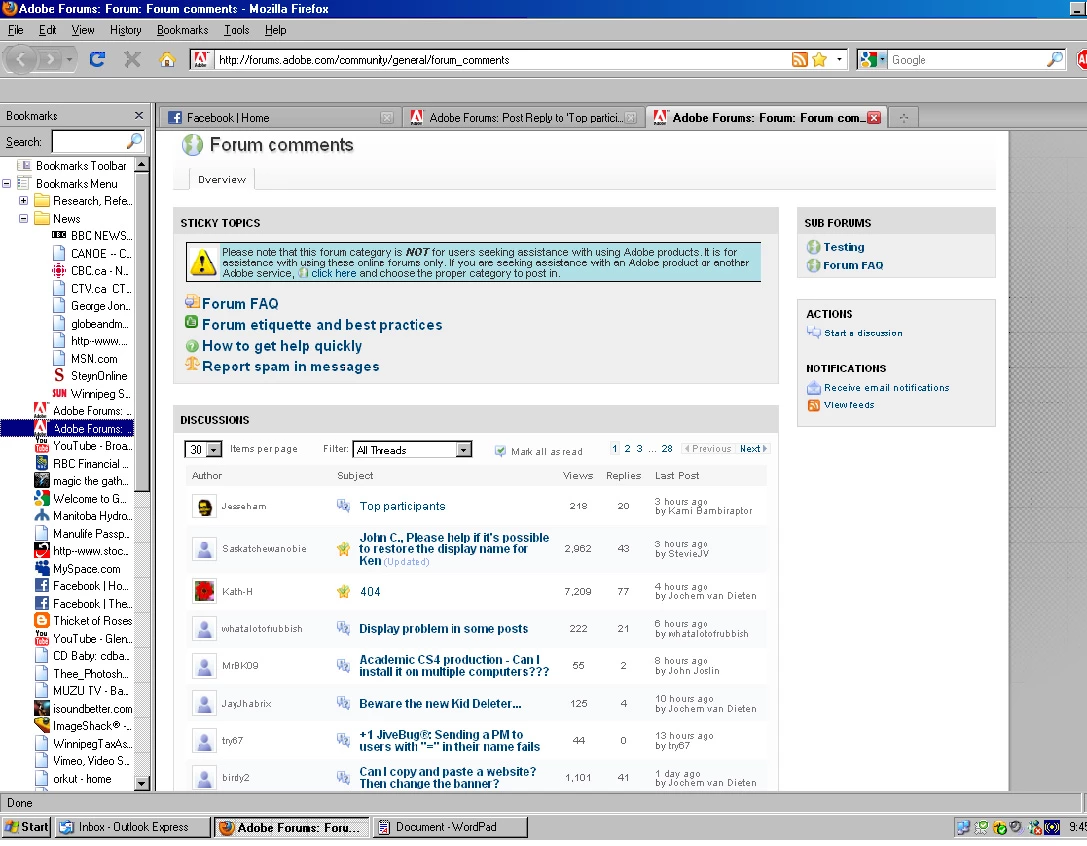Click the Forward arrow button

point(49,60)
